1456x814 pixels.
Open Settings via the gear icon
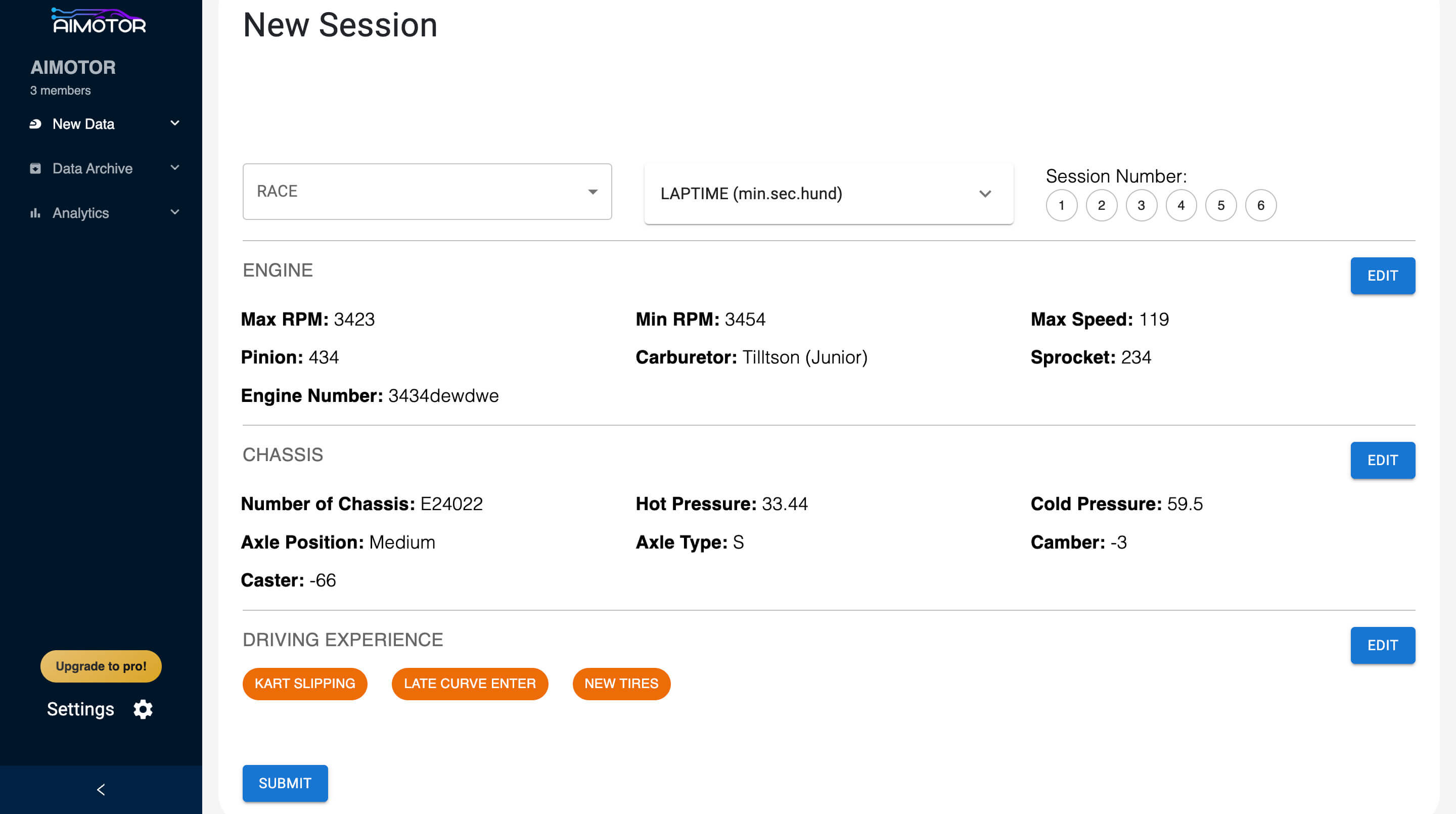coord(143,709)
